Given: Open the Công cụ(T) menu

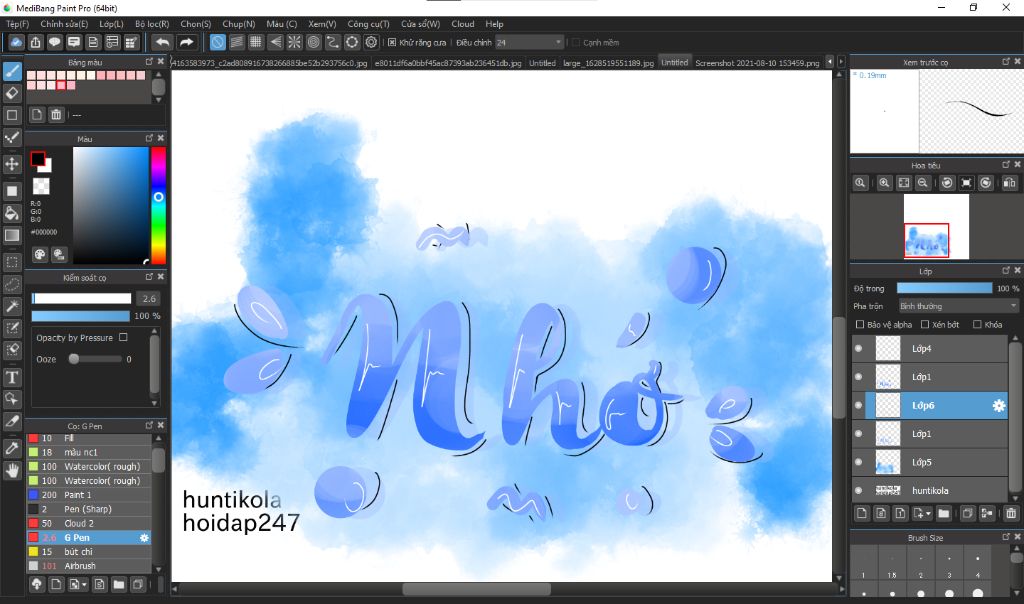Looking at the screenshot, I should (368, 24).
